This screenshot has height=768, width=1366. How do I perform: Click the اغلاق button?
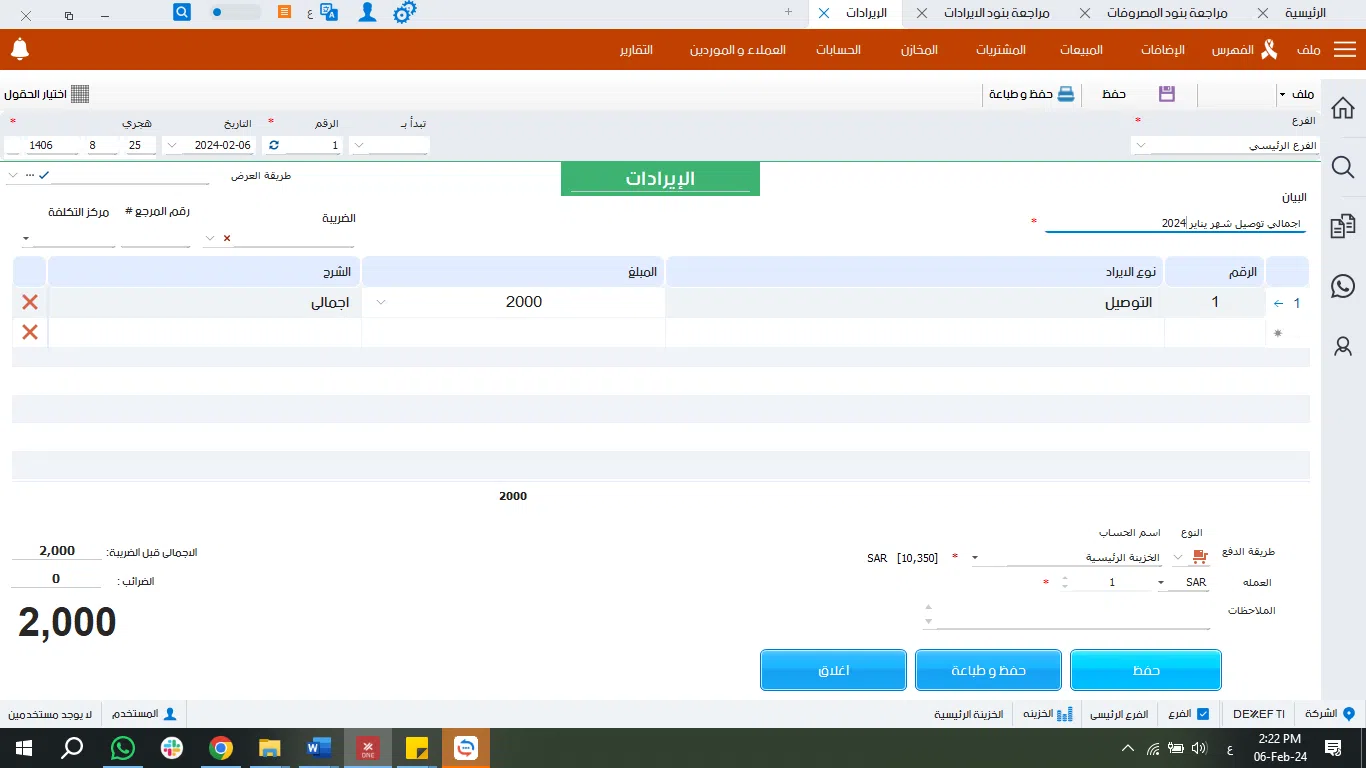[x=833, y=670]
